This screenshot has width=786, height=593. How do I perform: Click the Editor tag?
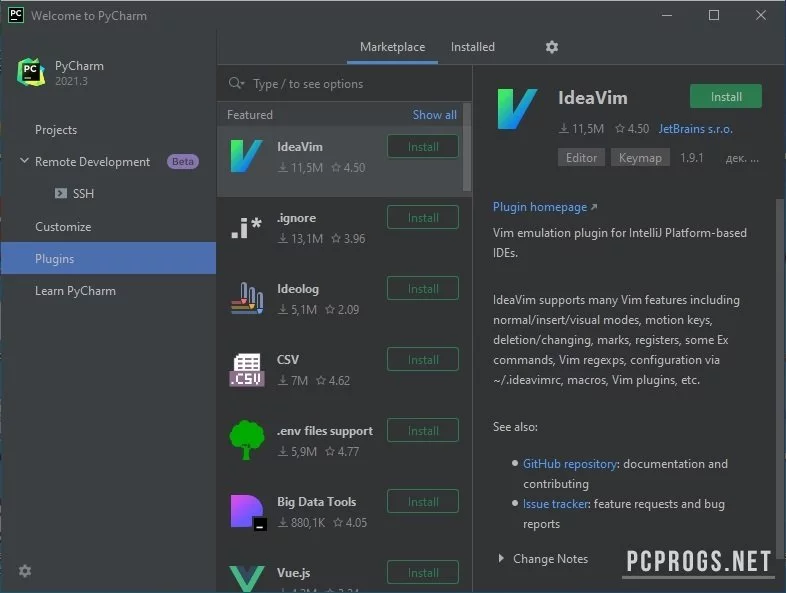click(581, 158)
